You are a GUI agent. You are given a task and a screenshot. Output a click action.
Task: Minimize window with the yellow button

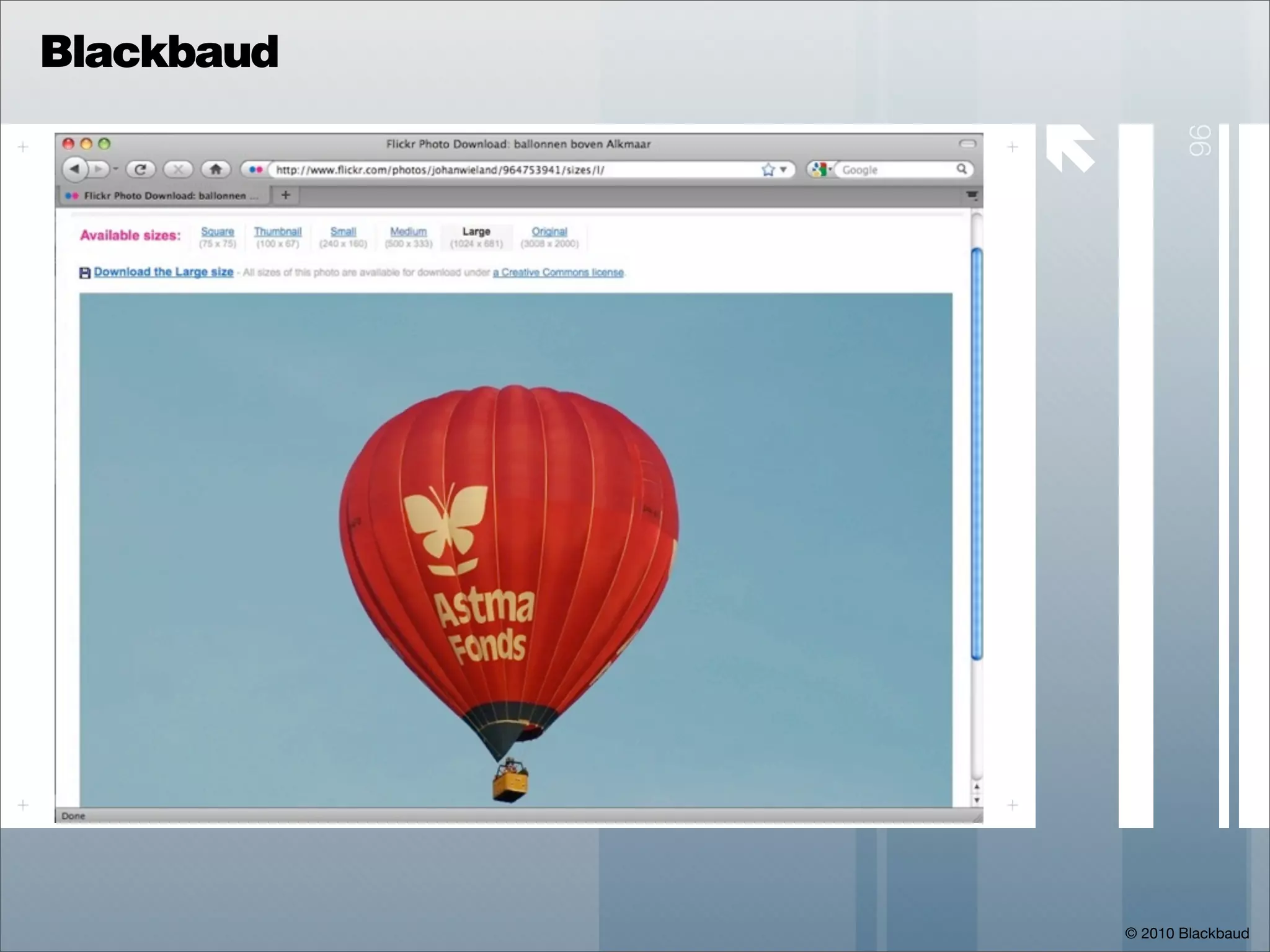tap(87, 144)
